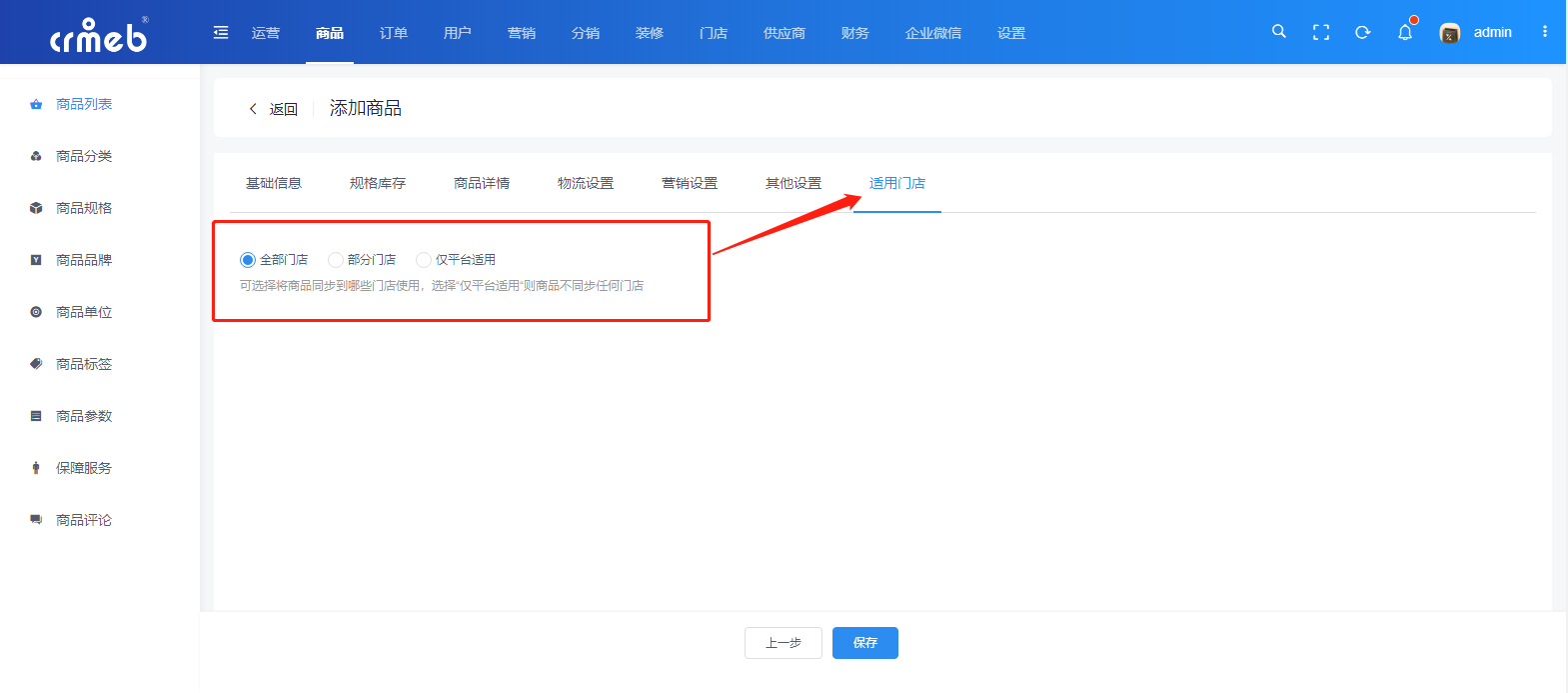The width and height of the screenshot is (1568, 693).
Task: Click the 商品标签 sidebar icon
Action: tap(36, 364)
